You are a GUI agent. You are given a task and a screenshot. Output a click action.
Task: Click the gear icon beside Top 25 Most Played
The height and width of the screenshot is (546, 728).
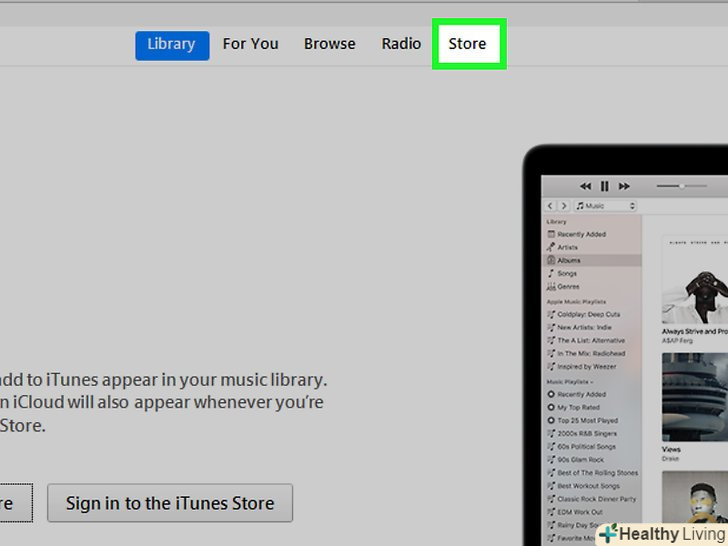pyautogui.click(x=551, y=420)
